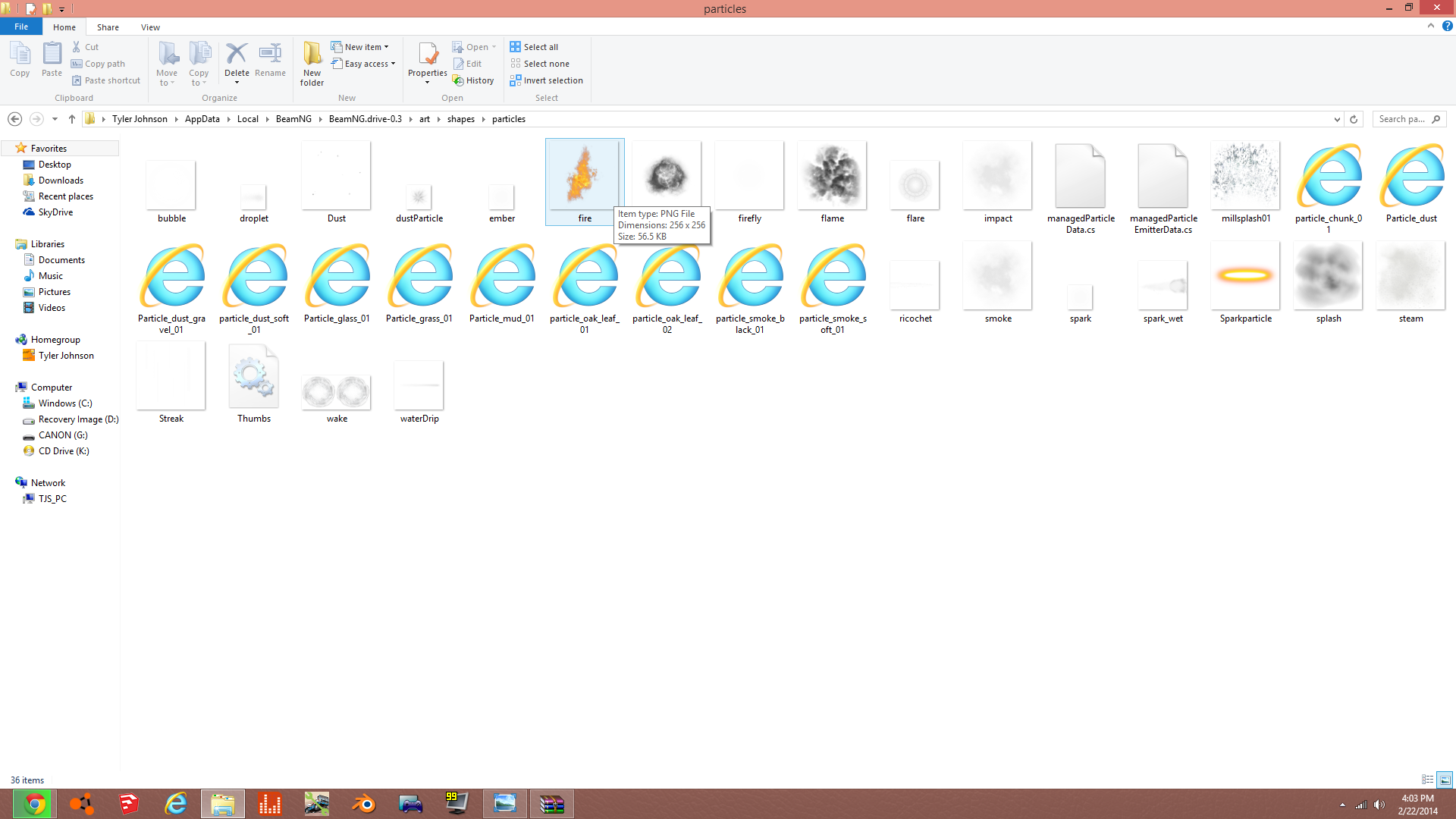The height and width of the screenshot is (819, 1456).
Task: Click the search particles input field
Action: point(1401,119)
